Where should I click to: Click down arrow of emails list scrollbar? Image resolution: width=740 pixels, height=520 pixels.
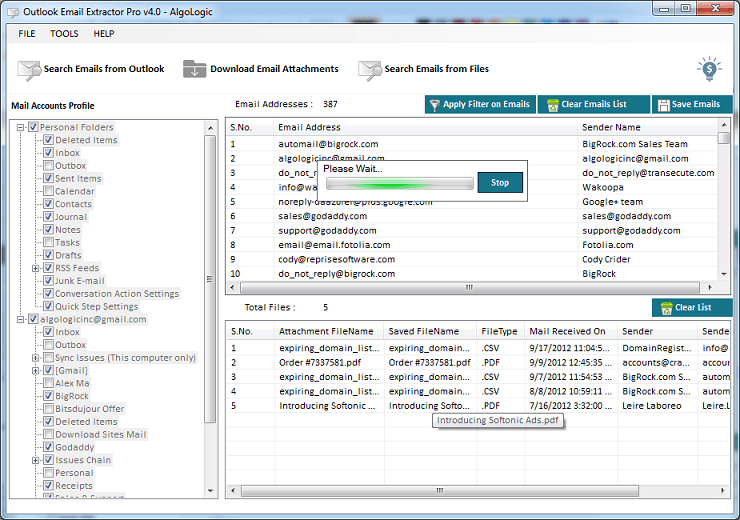coord(723,274)
